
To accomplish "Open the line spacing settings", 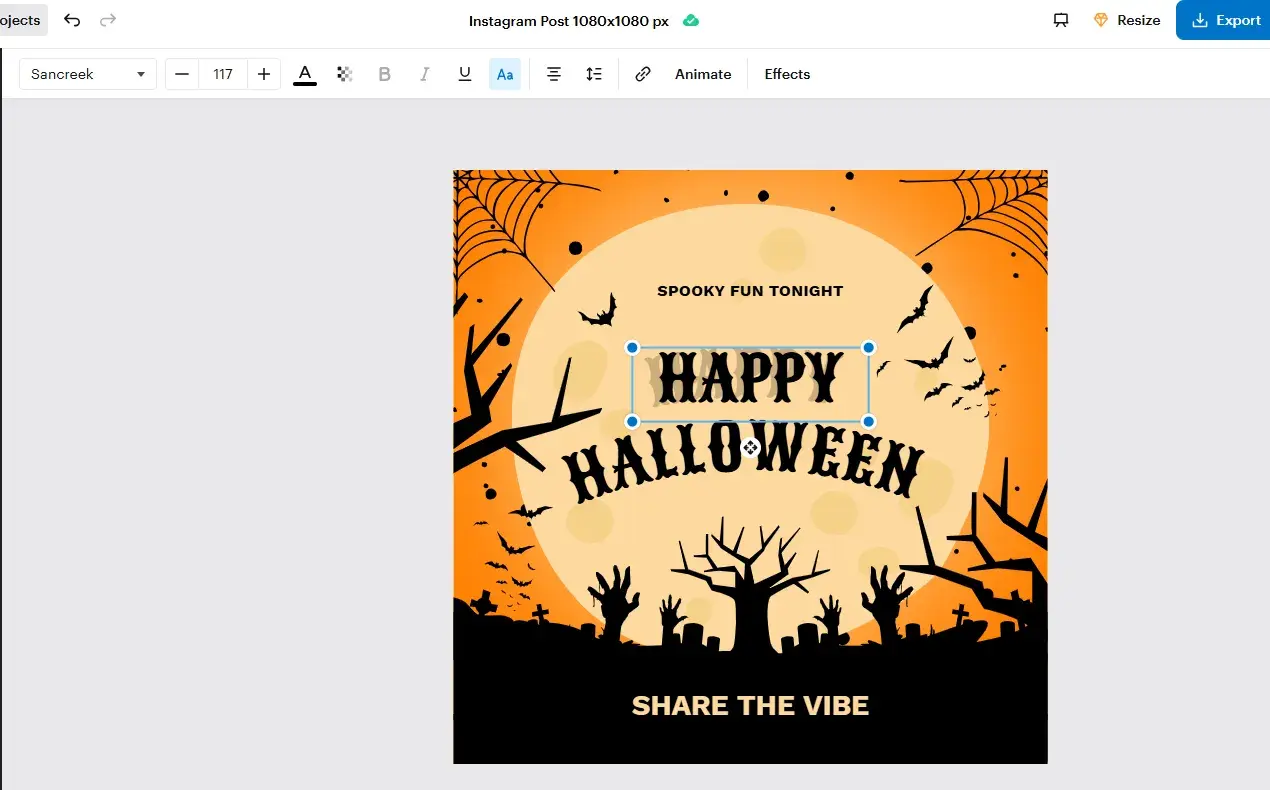I will coord(594,73).
